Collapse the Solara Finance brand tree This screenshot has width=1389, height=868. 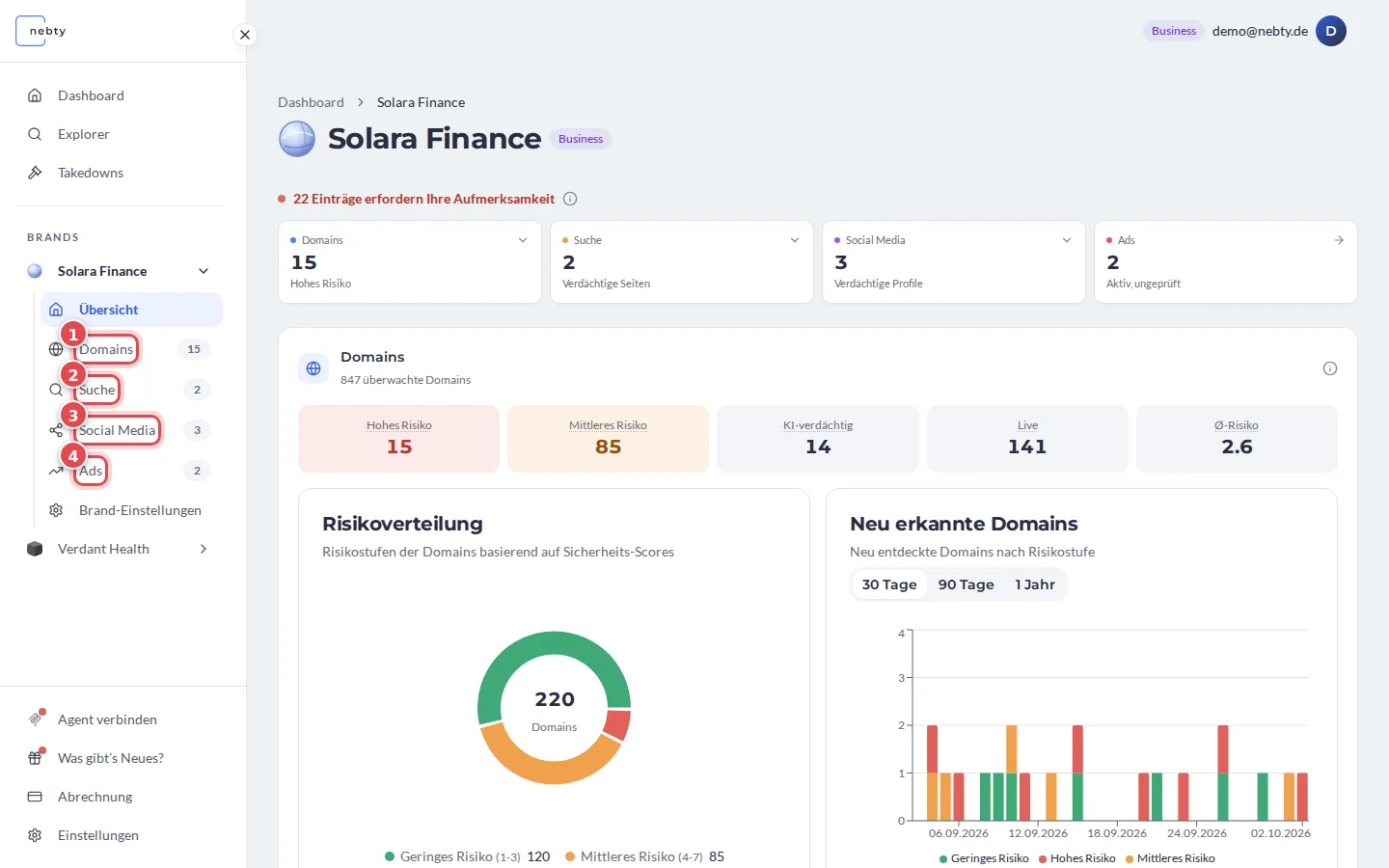204,271
